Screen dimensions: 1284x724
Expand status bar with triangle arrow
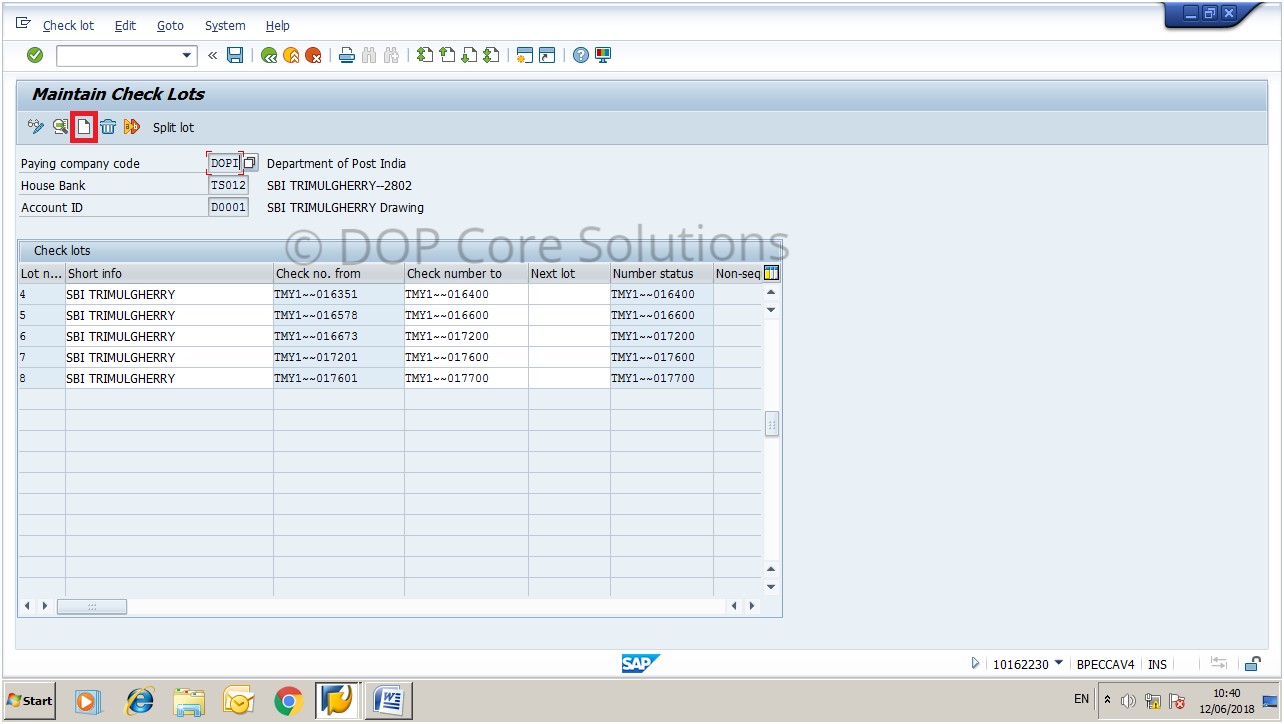pos(976,663)
